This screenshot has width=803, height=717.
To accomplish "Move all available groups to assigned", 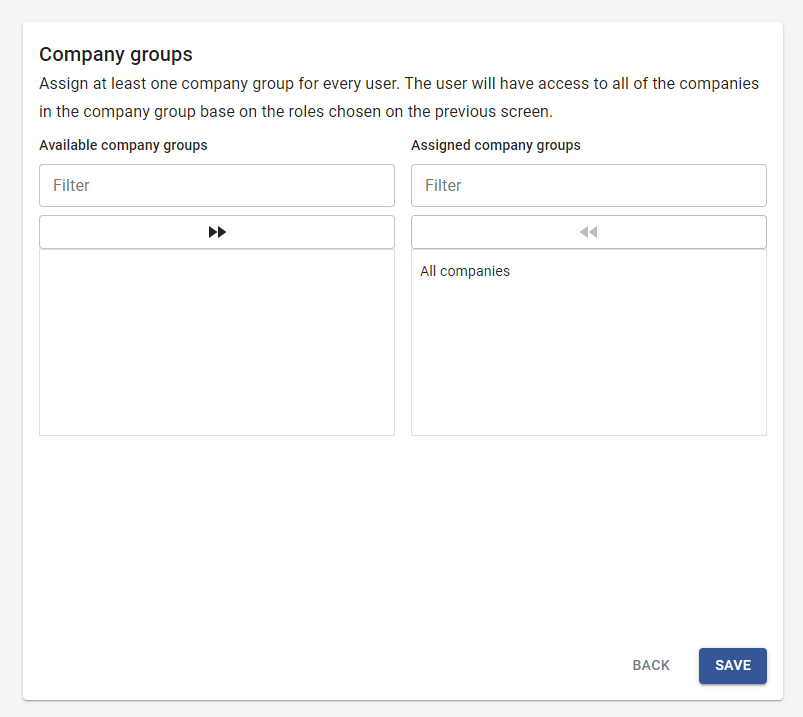I will click(217, 232).
